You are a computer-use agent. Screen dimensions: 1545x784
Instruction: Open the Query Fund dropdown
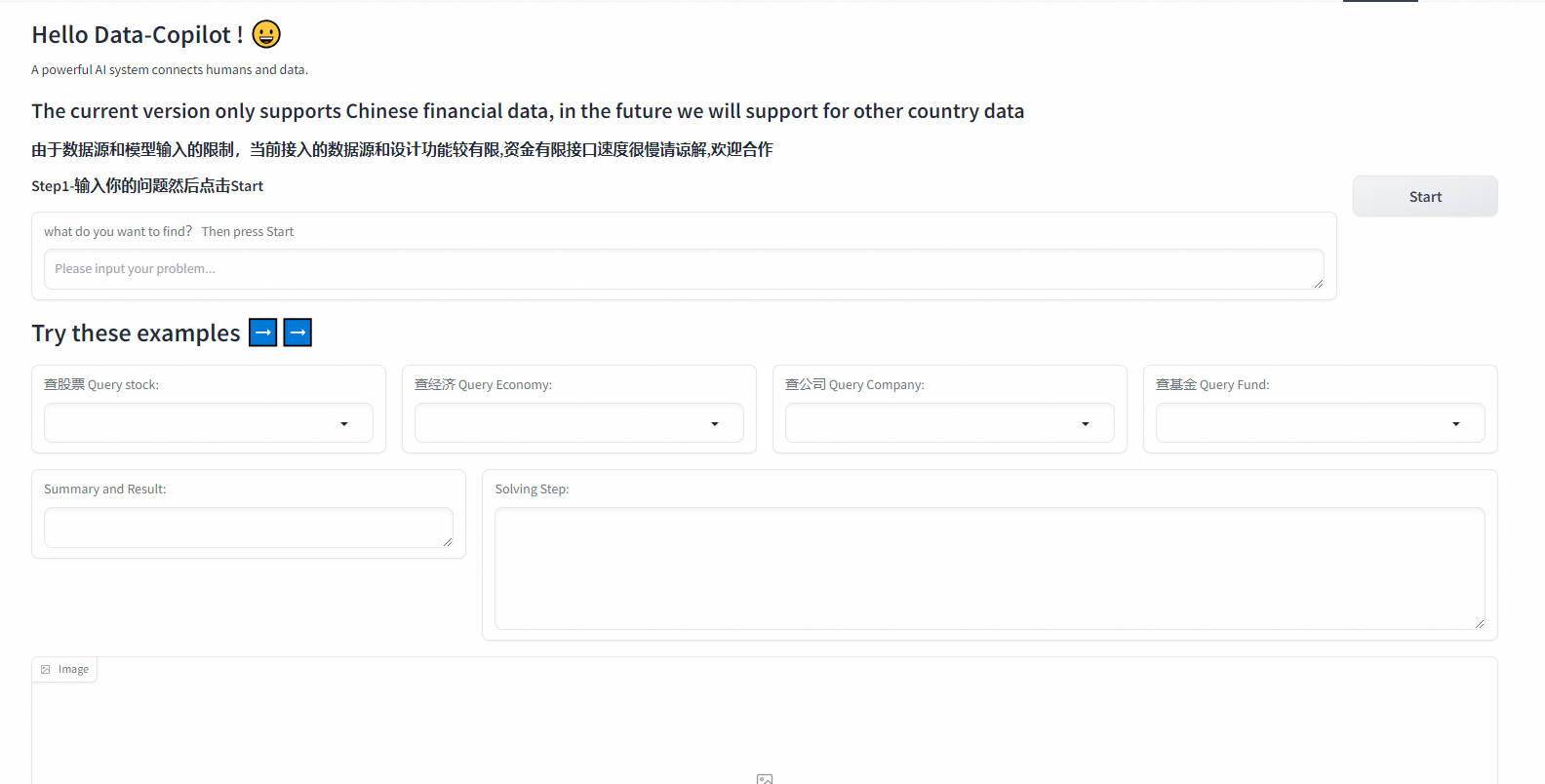[x=1321, y=423]
